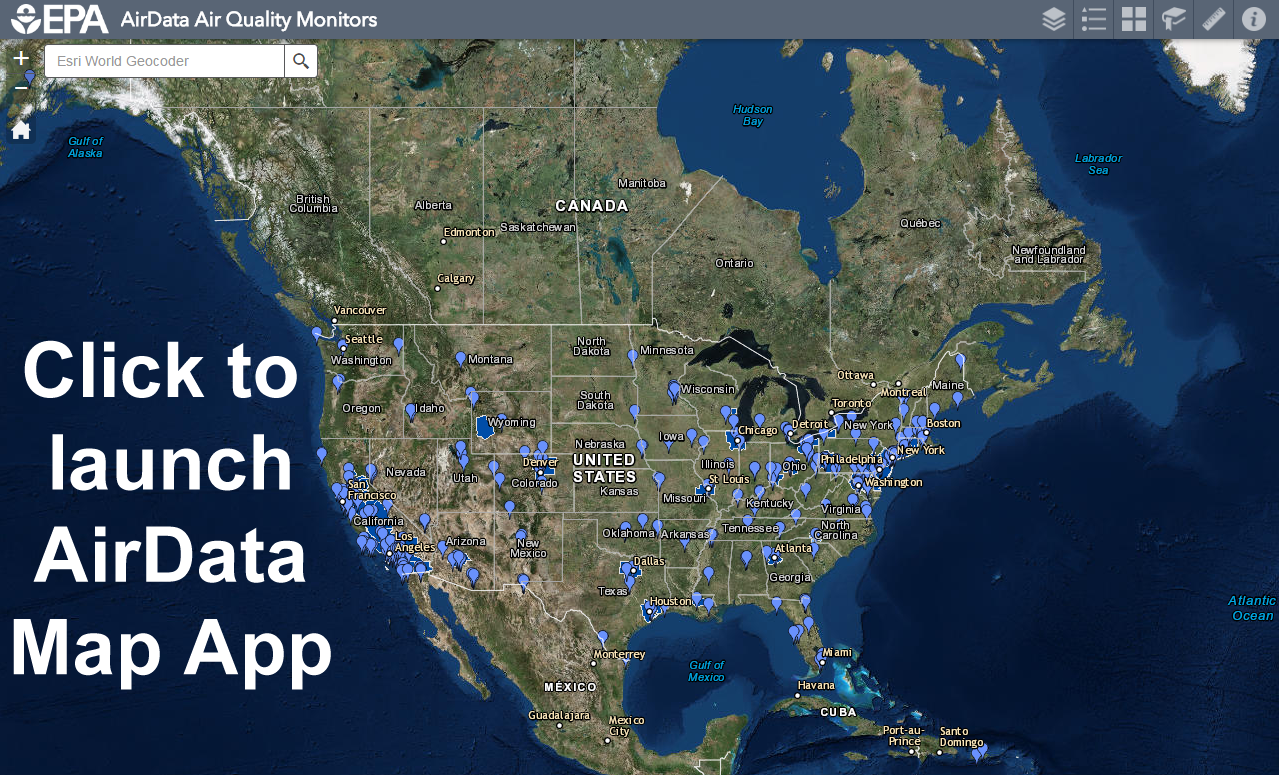
Task: Open the Bookmarks tool
Action: pyautogui.click(x=1173, y=19)
